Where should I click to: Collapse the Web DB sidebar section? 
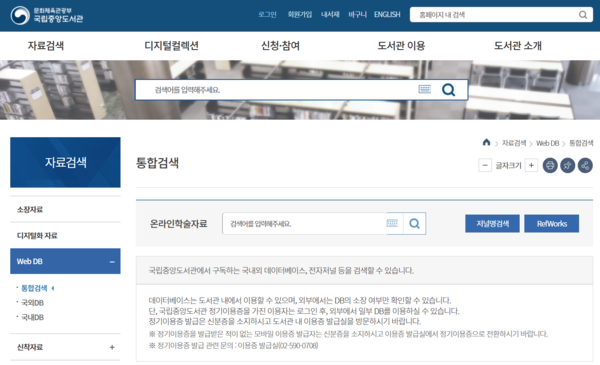112,262
